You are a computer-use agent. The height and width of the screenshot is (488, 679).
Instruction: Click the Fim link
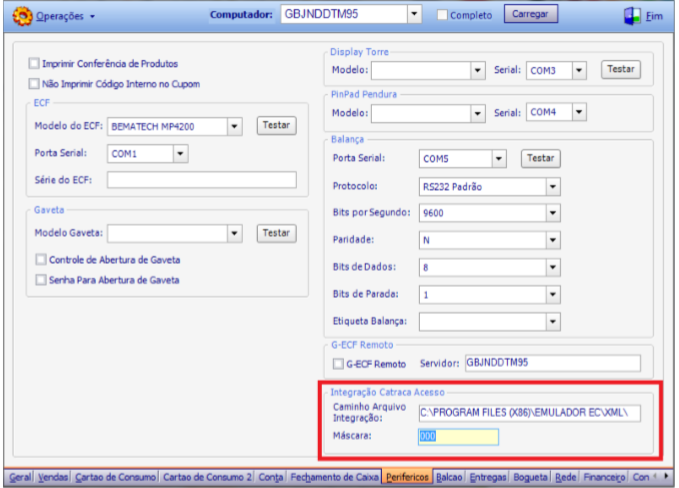point(654,16)
